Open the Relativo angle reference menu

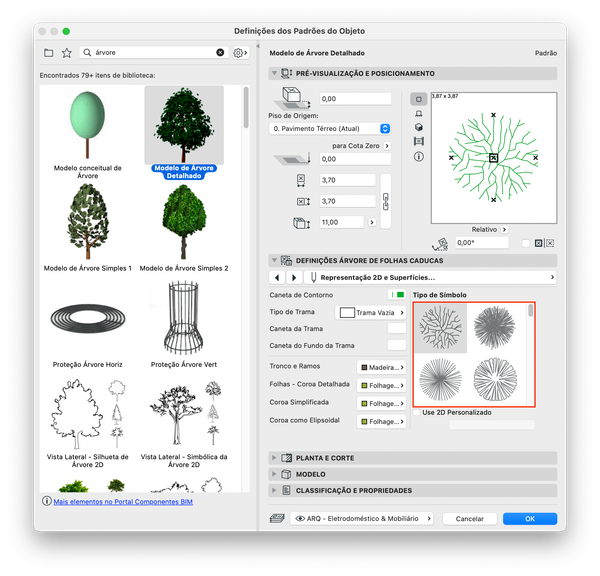click(x=504, y=230)
